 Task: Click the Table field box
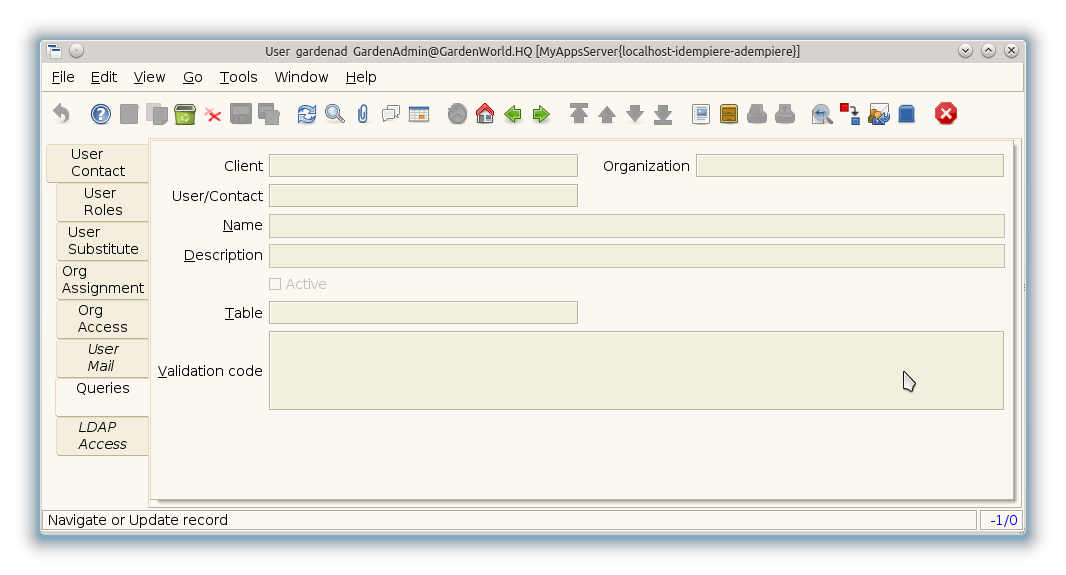pyautogui.click(x=423, y=313)
